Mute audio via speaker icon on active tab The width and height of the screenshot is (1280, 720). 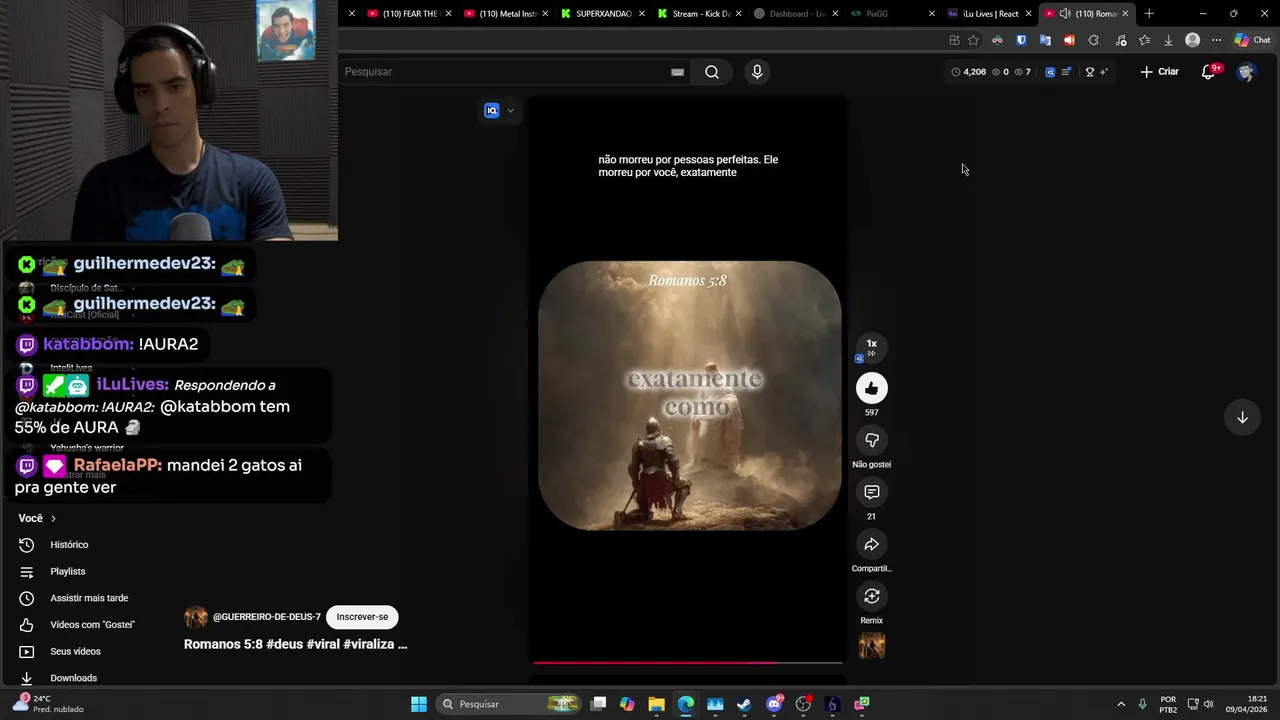[1065, 14]
